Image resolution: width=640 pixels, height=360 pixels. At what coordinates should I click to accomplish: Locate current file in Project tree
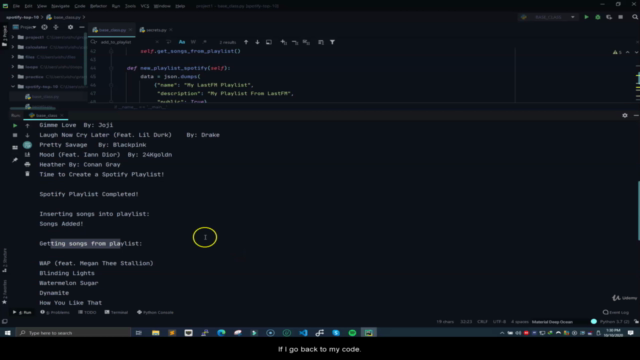point(44,27)
